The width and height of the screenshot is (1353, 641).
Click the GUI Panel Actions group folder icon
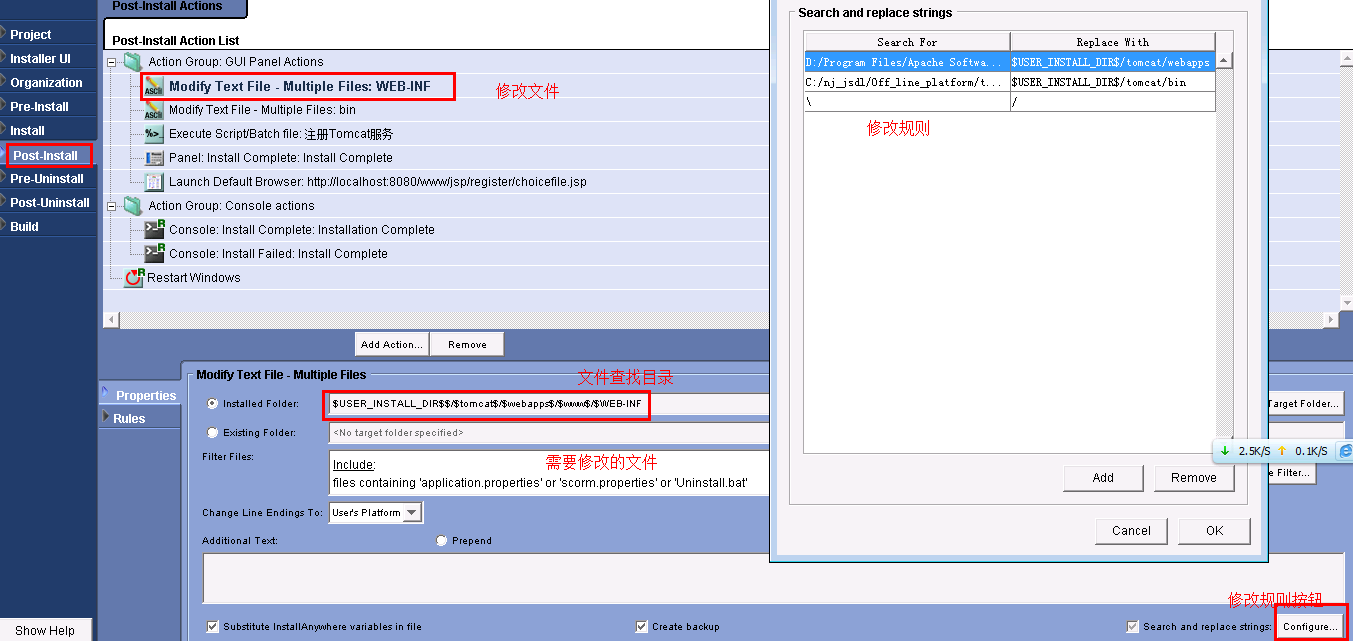(133, 62)
